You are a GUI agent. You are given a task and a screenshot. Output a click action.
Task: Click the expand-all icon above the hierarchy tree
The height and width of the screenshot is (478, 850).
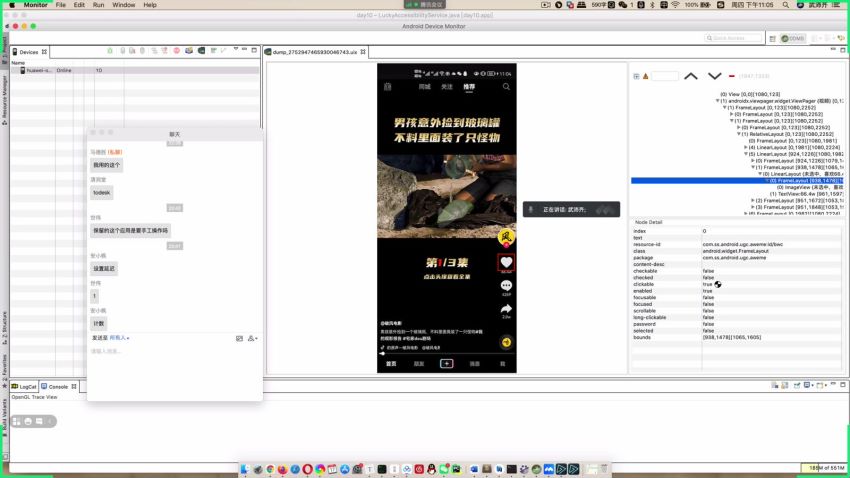click(x=636, y=76)
